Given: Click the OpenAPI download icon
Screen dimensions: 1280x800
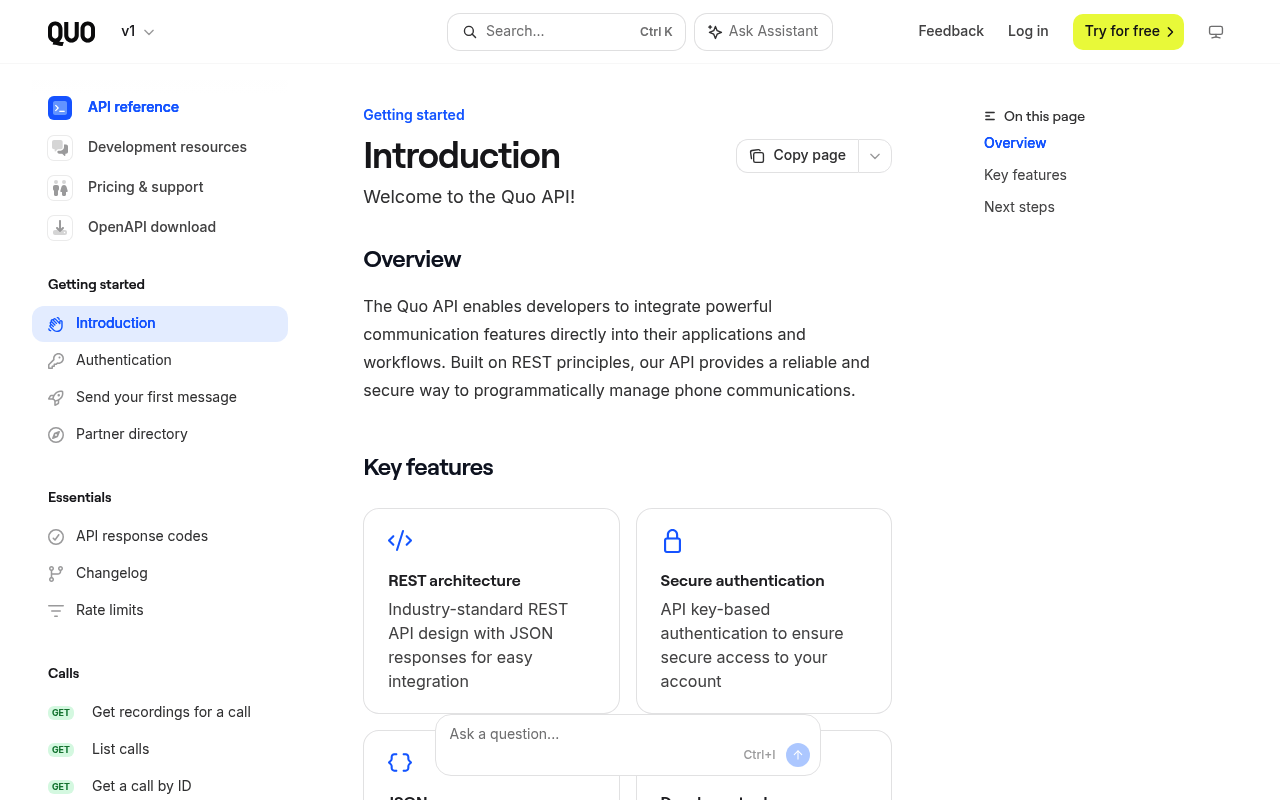Looking at the screenshot, I should [x=60, y=227].
